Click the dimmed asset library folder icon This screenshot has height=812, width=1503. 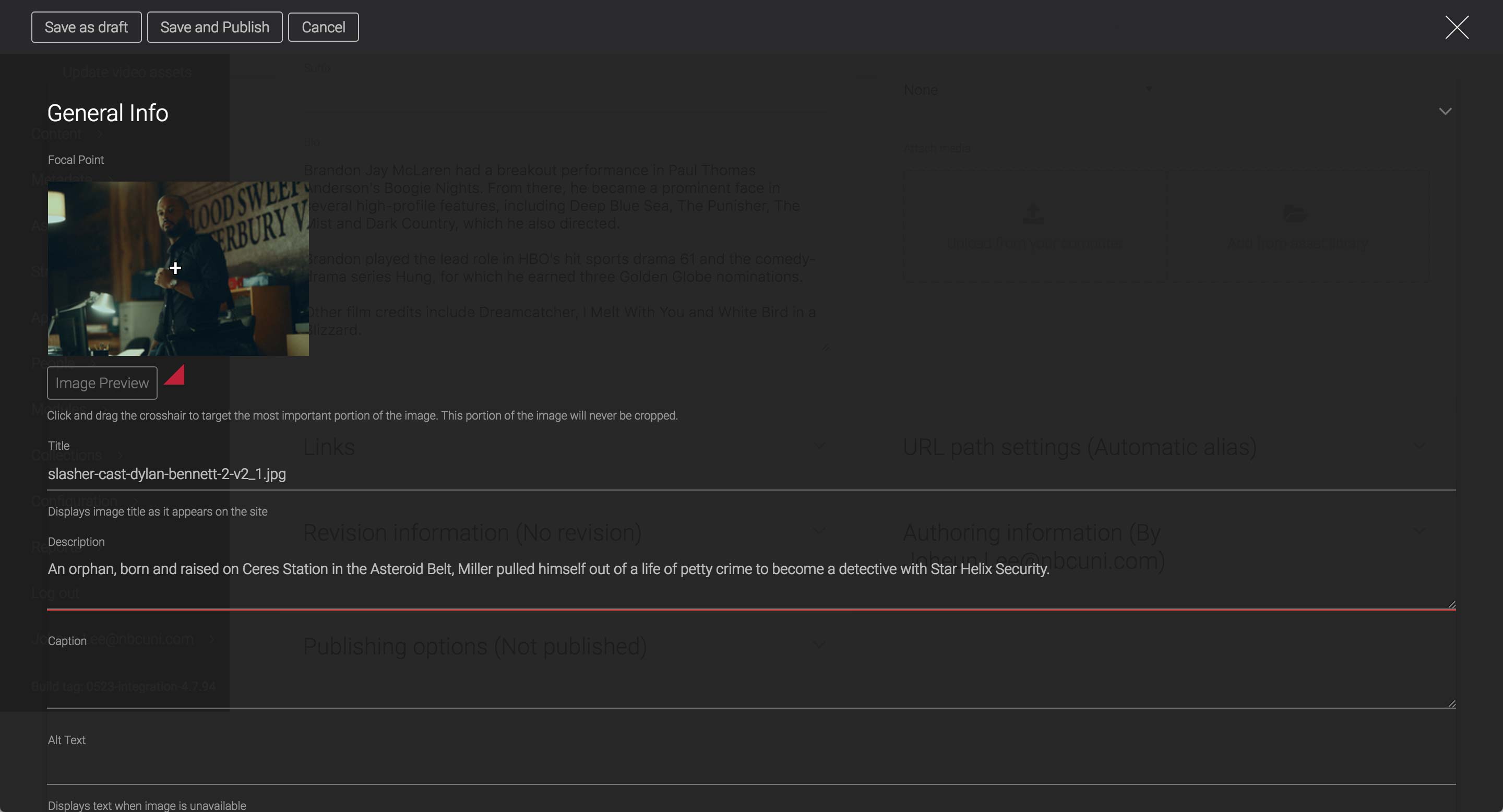click(1295, 213)
